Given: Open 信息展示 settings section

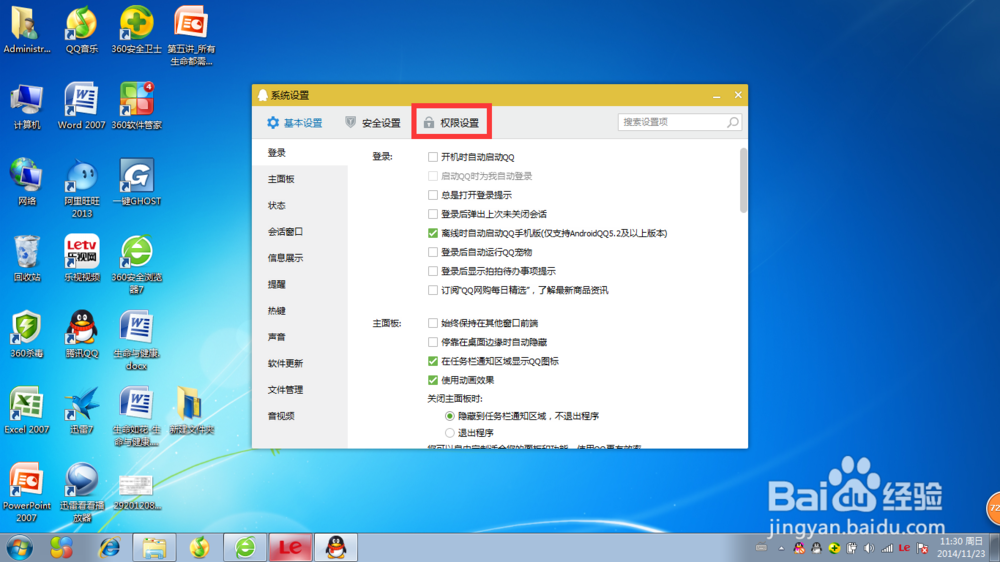Looking at the screenshot, I should pos(300,258).
